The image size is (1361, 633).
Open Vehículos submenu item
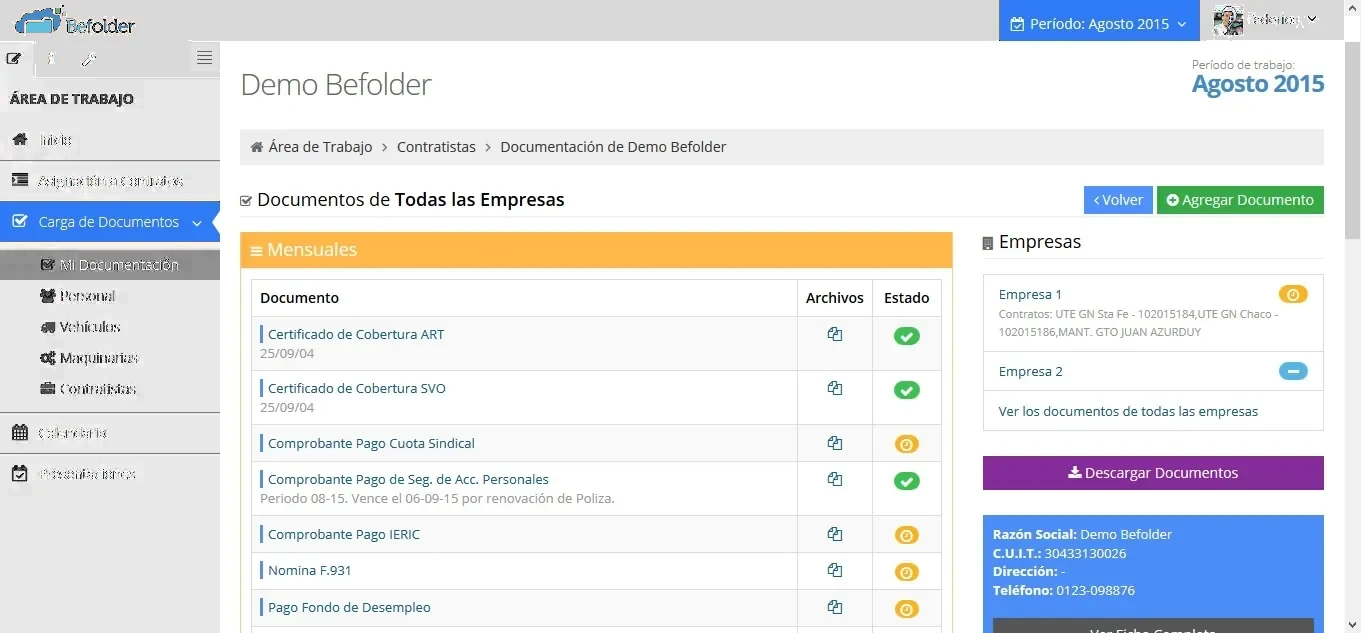click(80, 327)
